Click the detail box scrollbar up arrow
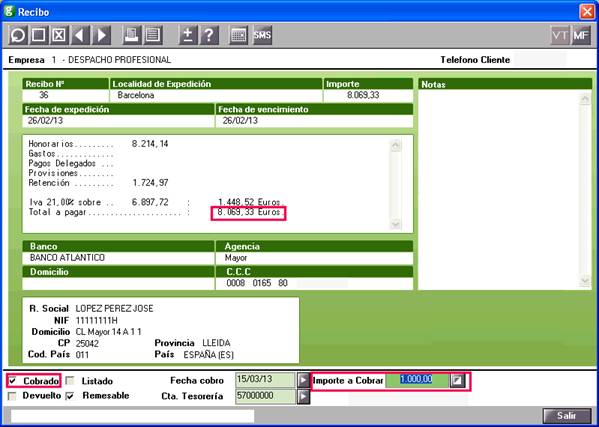599x427 pixels. click(x=395, y=146)
